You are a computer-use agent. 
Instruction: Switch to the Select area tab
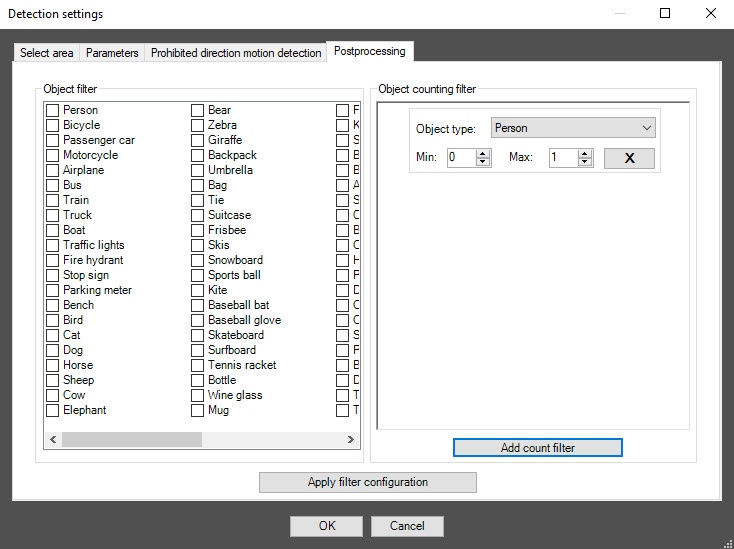click(x=47, y=53)
